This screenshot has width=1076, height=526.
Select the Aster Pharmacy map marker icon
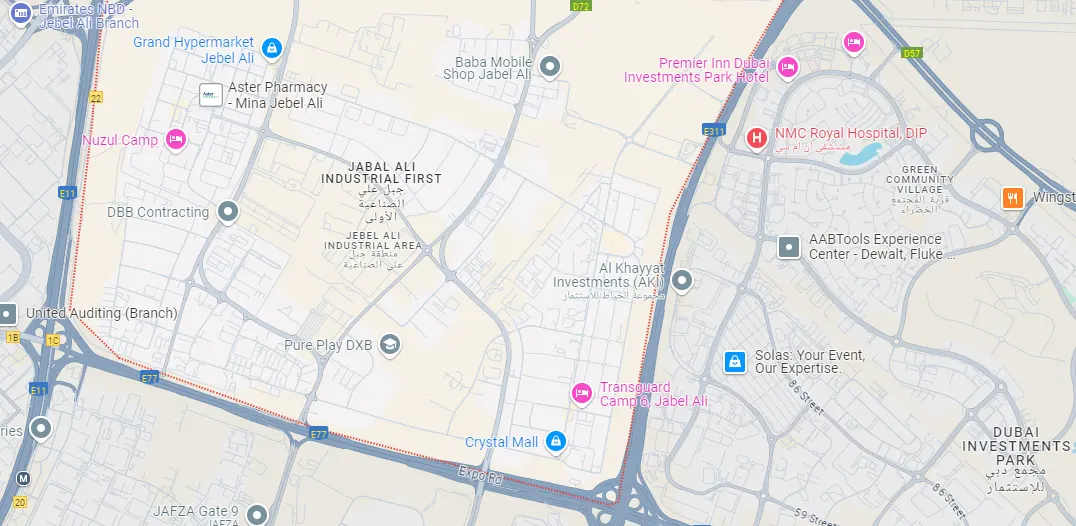pyautogui.click(x=211, y=95)
